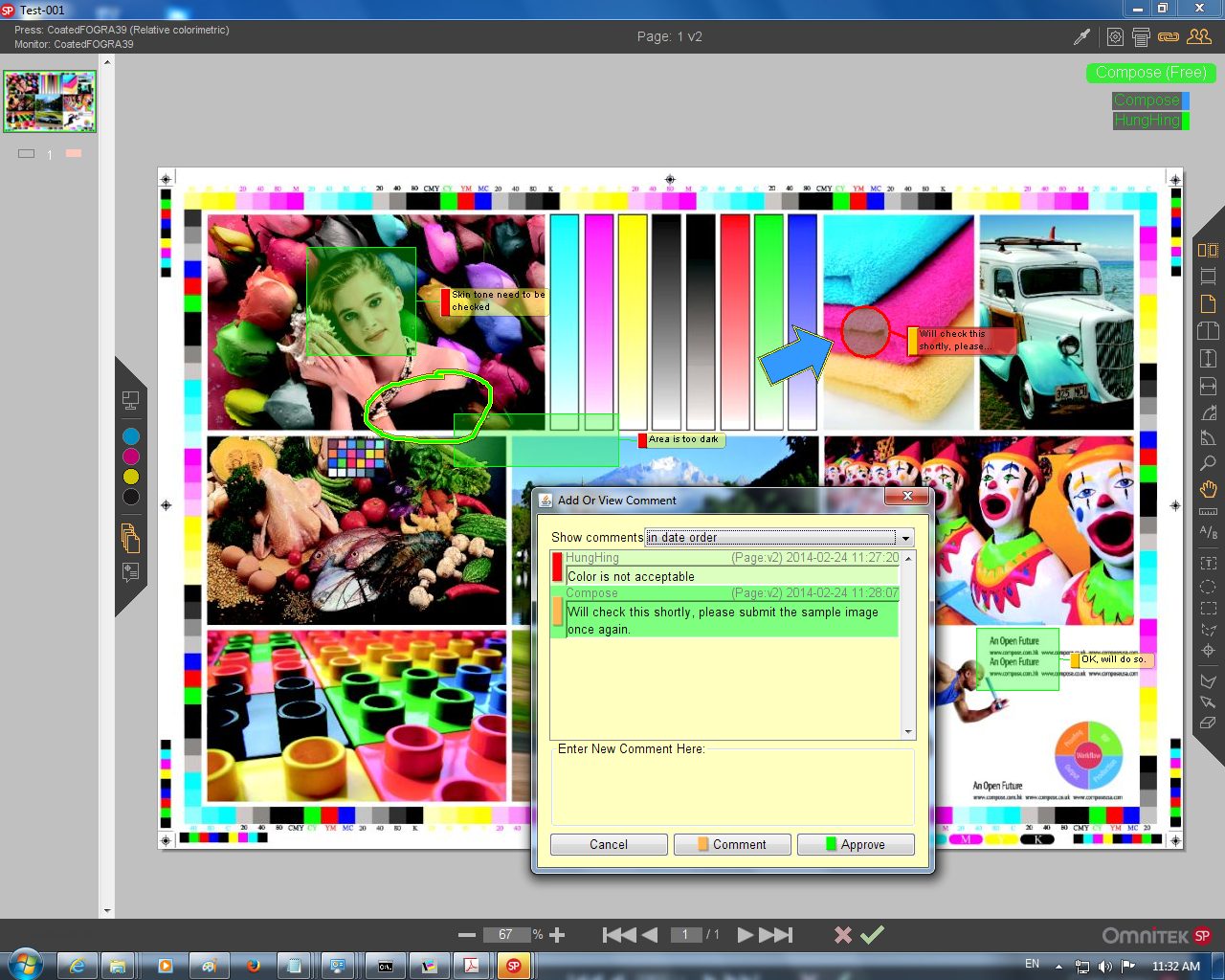Click the zoom in plus button
Screen dimensions: 1225x980
tap(557, 935)
